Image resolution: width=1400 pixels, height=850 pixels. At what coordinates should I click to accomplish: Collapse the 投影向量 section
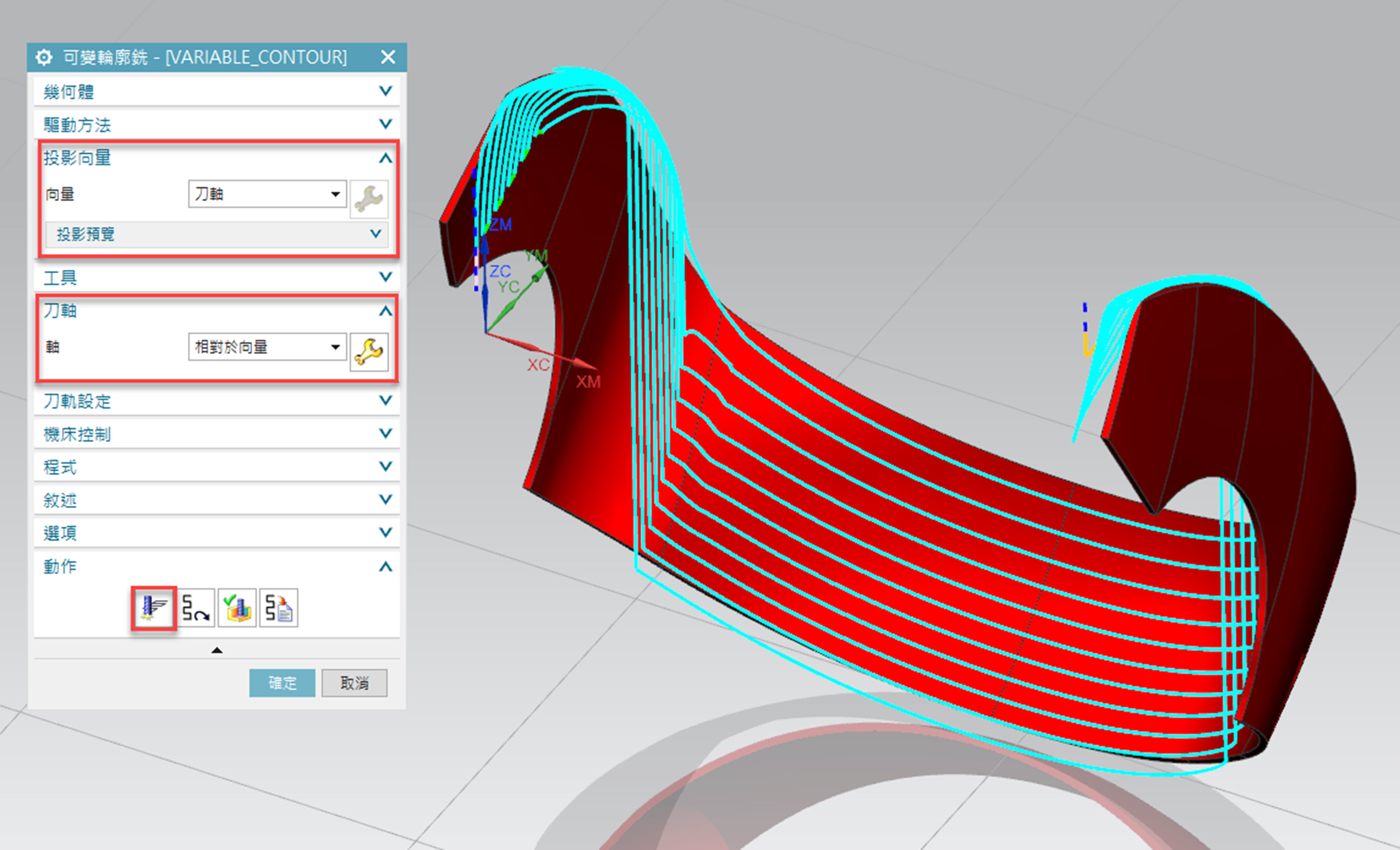[x=216, y=157]
